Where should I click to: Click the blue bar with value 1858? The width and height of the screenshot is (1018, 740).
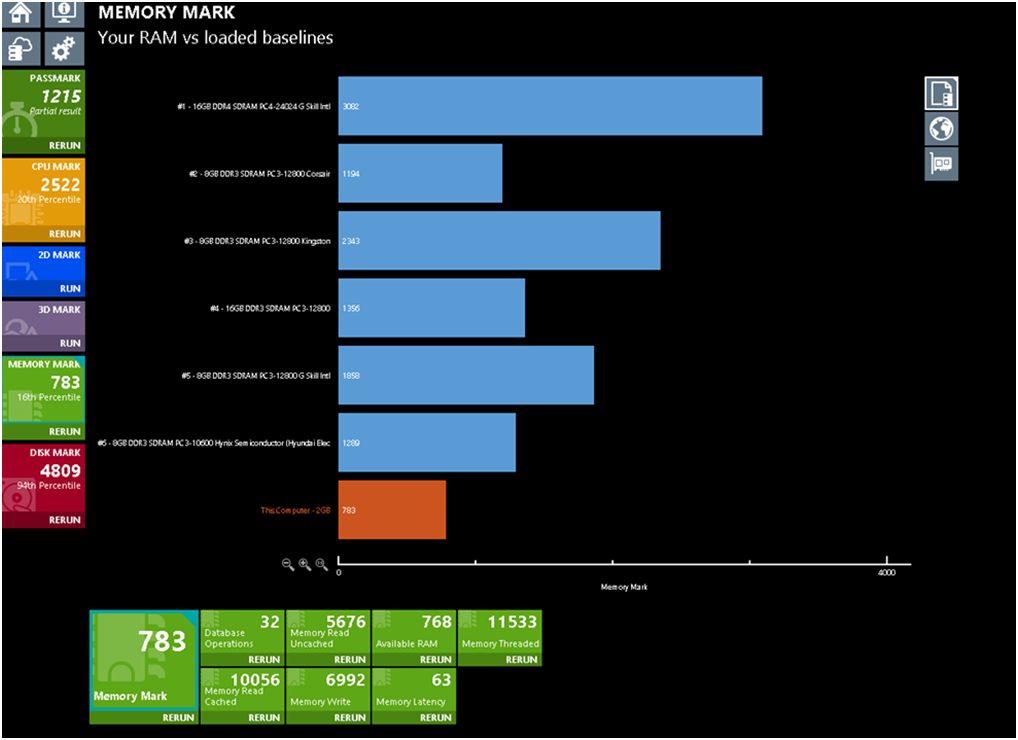tap(466, 375)
